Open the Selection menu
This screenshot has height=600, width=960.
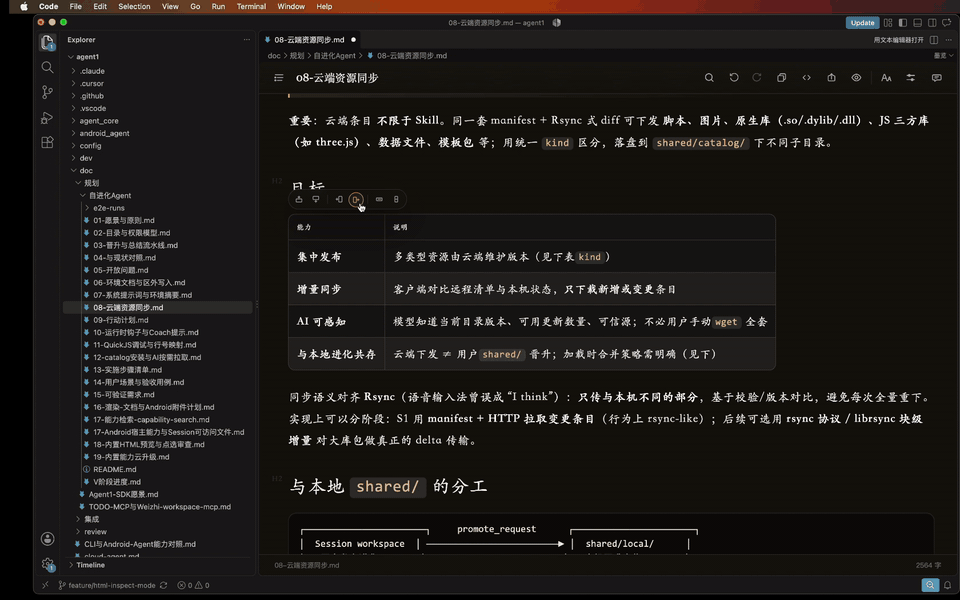point(134,6)
